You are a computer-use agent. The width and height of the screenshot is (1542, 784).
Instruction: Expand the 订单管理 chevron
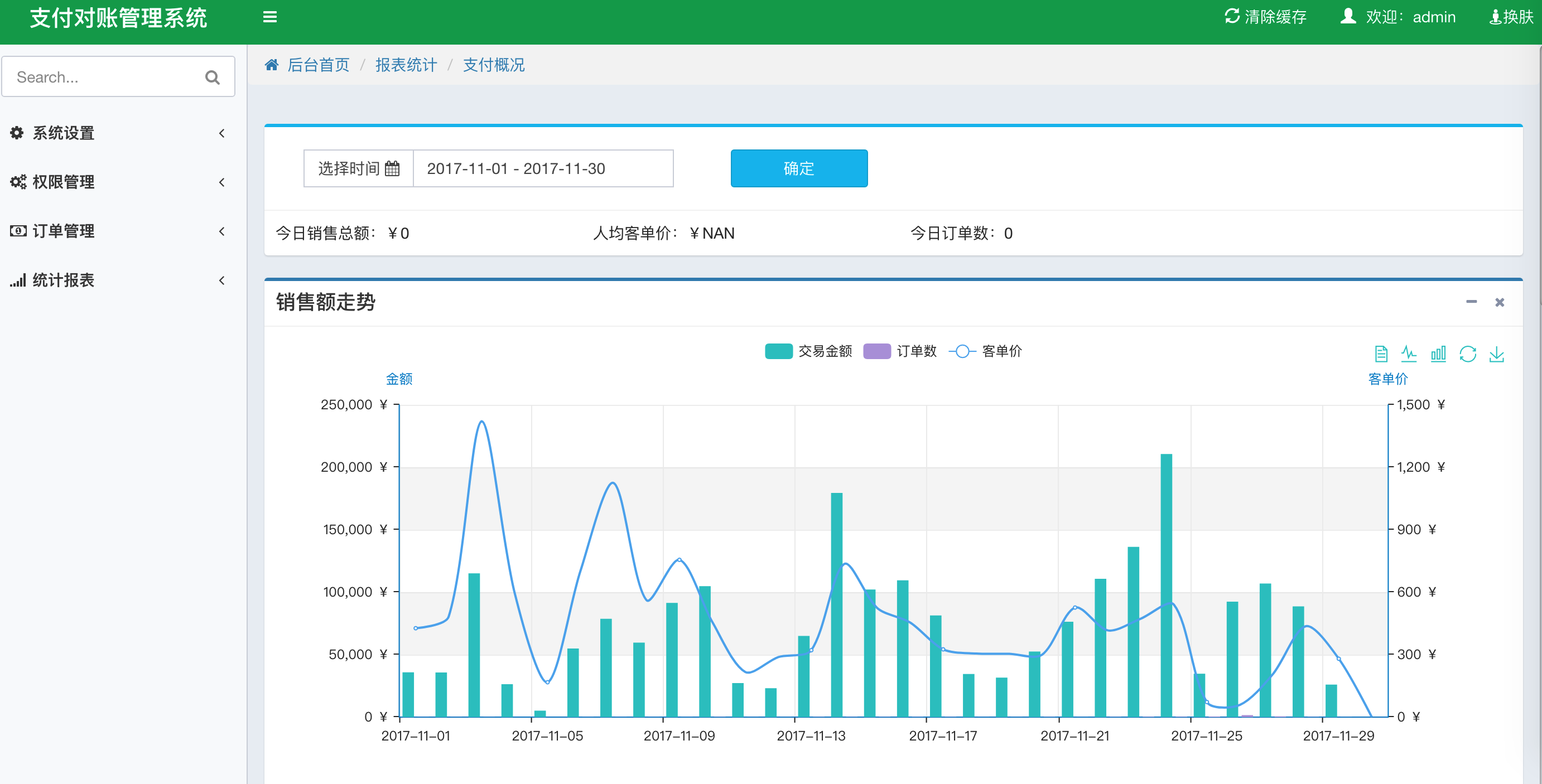tap(222, 231)
